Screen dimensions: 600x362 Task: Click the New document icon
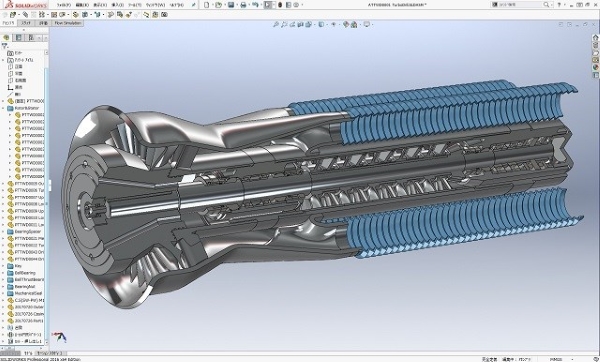coord(207,5)
